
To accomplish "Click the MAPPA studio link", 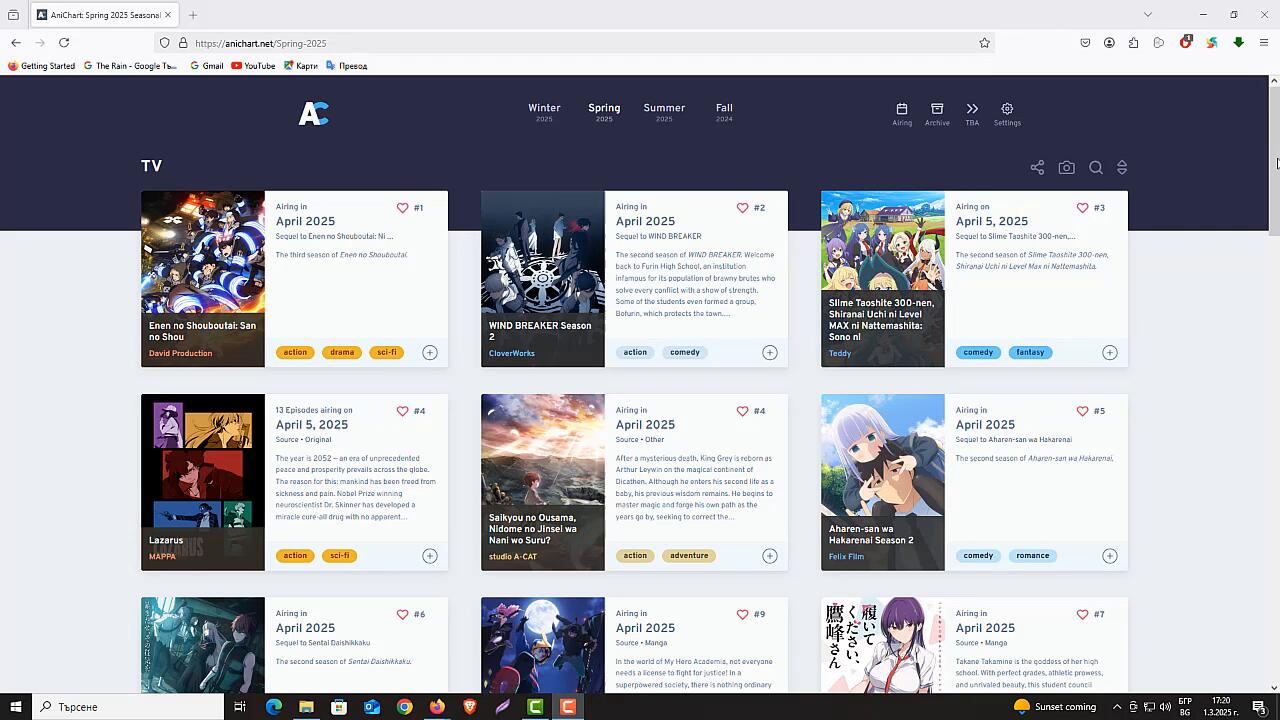I will pyautogui.click(x=162, y=556).
